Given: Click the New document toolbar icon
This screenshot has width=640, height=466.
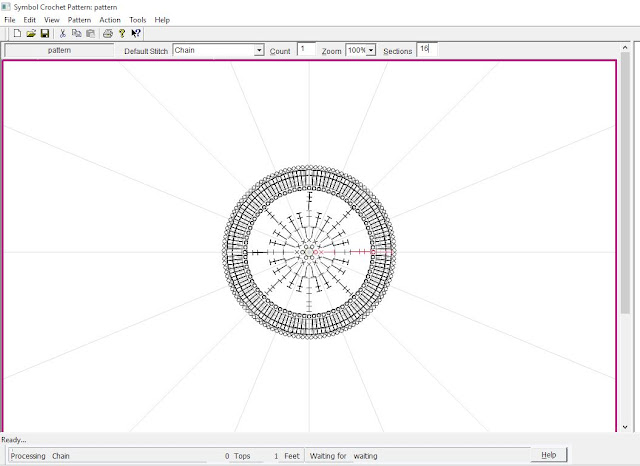Looking at the screenshot, I should click(x=17, y=33).
